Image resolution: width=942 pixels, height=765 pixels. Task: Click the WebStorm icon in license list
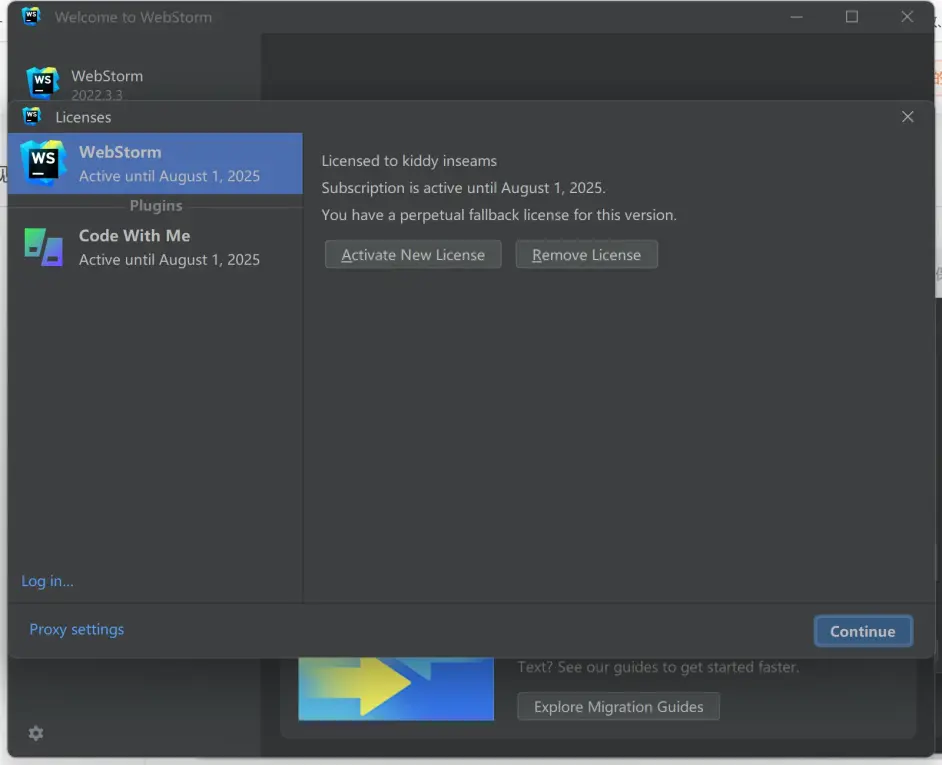pos(43,163)
